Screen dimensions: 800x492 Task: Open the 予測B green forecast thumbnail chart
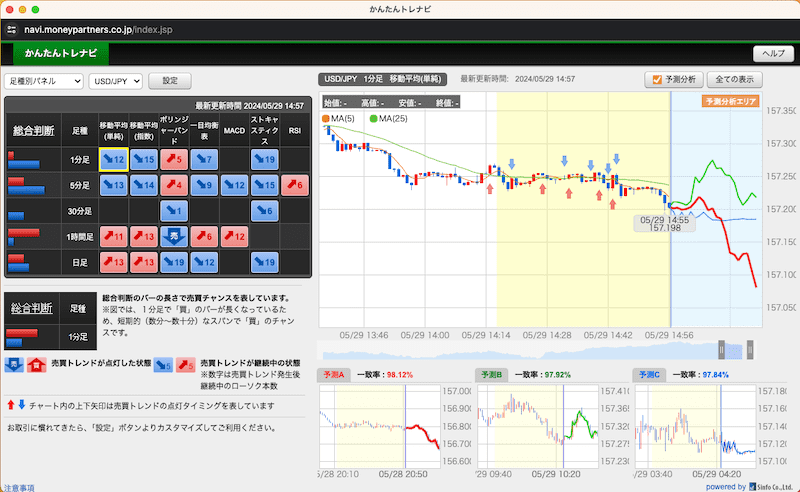click(538, 426)
